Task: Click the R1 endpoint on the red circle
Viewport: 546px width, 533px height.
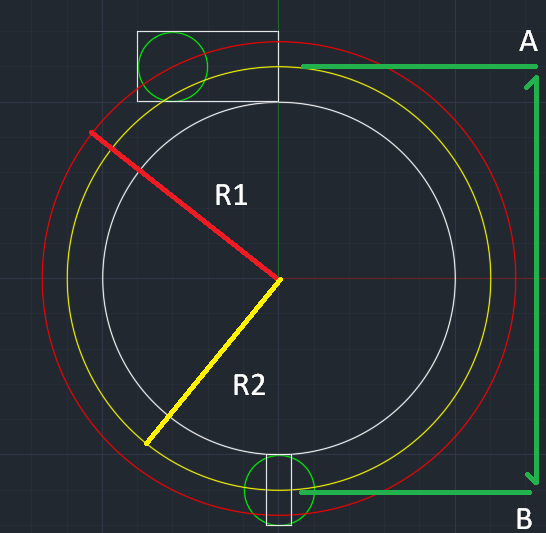Action: (x=92, y=133)
